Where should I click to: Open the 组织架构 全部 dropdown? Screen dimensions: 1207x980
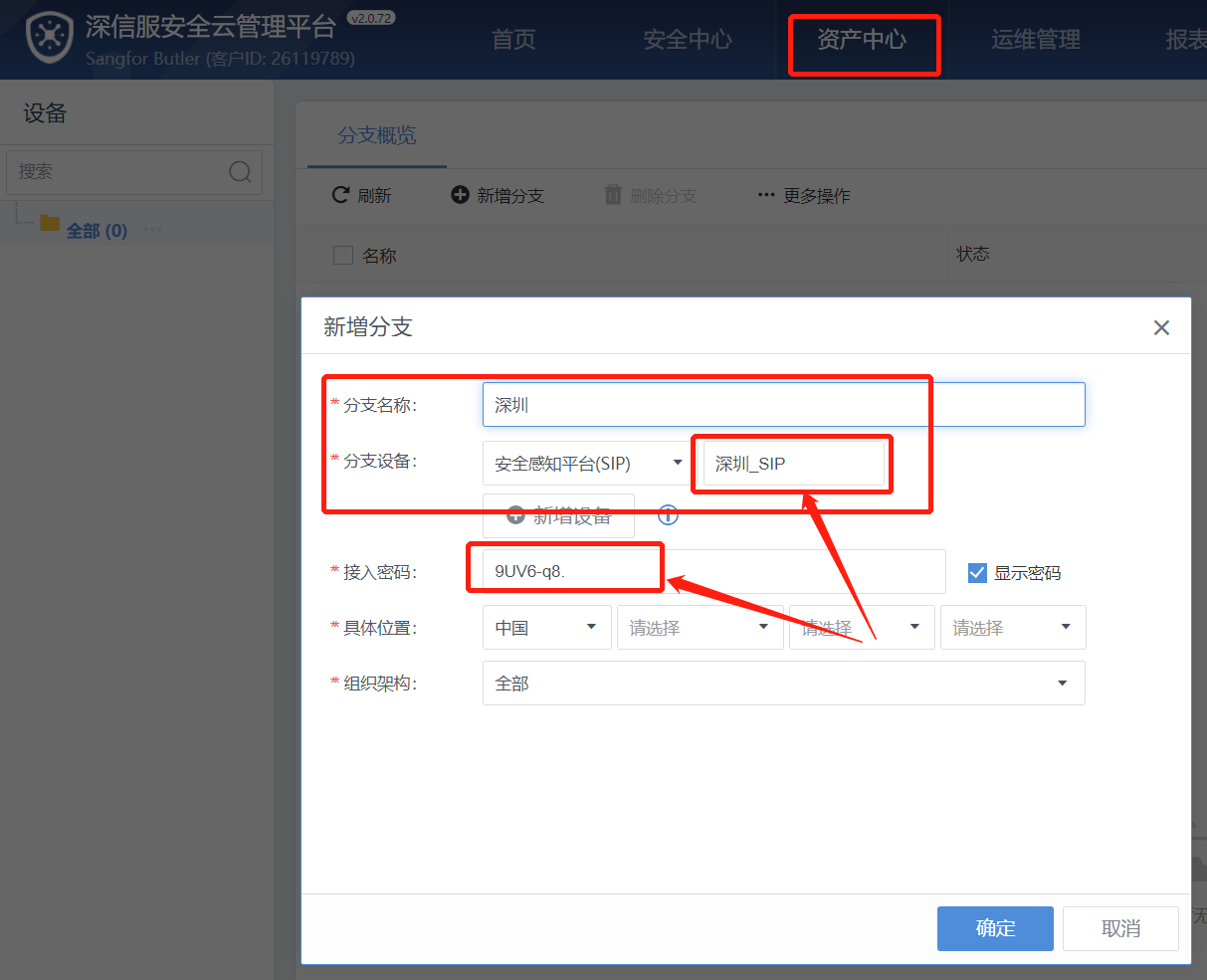[x=783, y=684]
